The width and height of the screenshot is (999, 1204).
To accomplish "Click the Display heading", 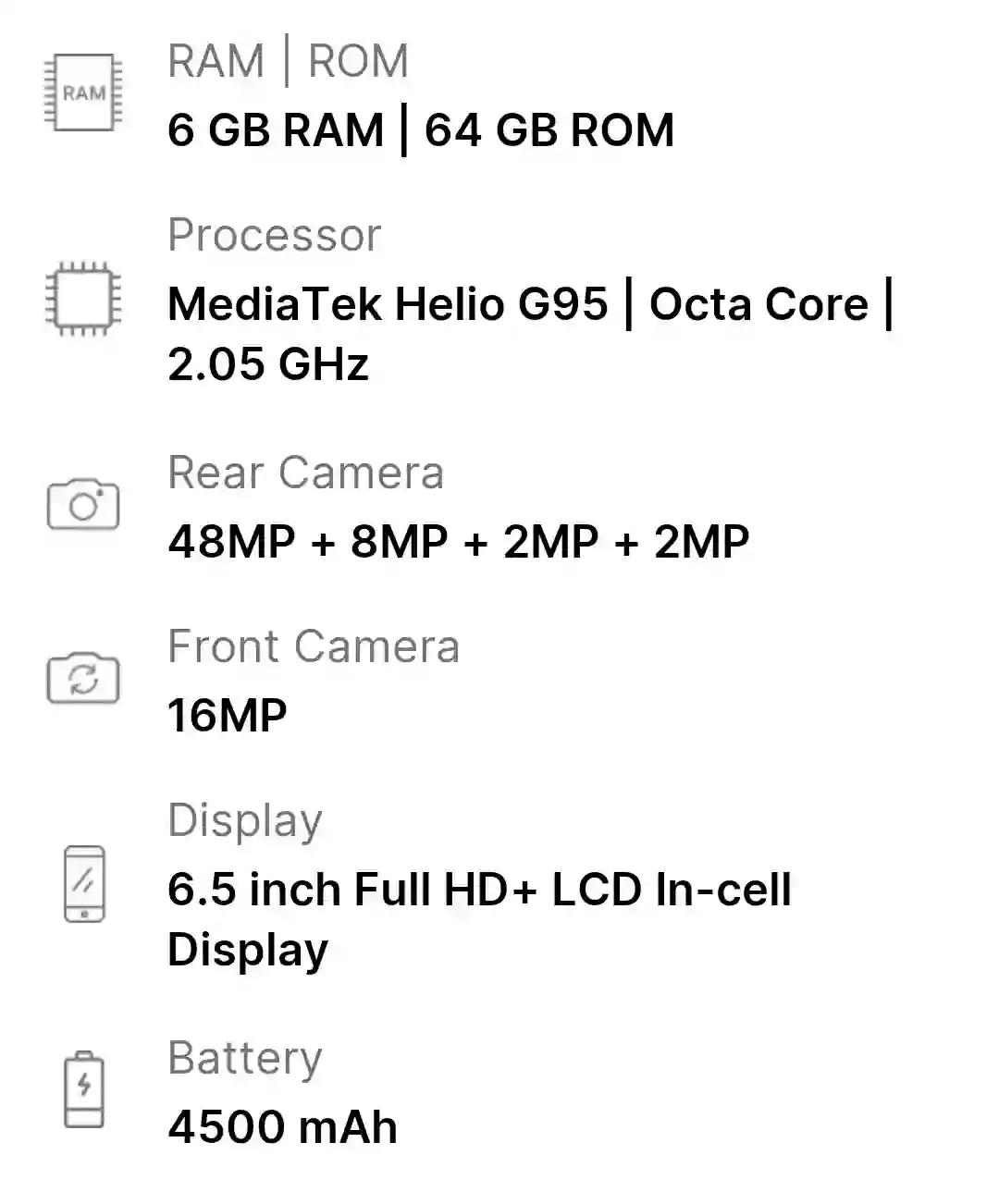I will coord(245,822).
